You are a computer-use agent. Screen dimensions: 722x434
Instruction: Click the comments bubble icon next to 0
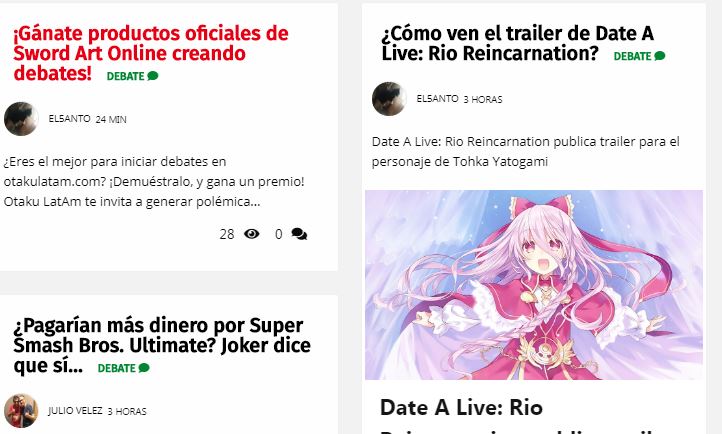(299, 234)
